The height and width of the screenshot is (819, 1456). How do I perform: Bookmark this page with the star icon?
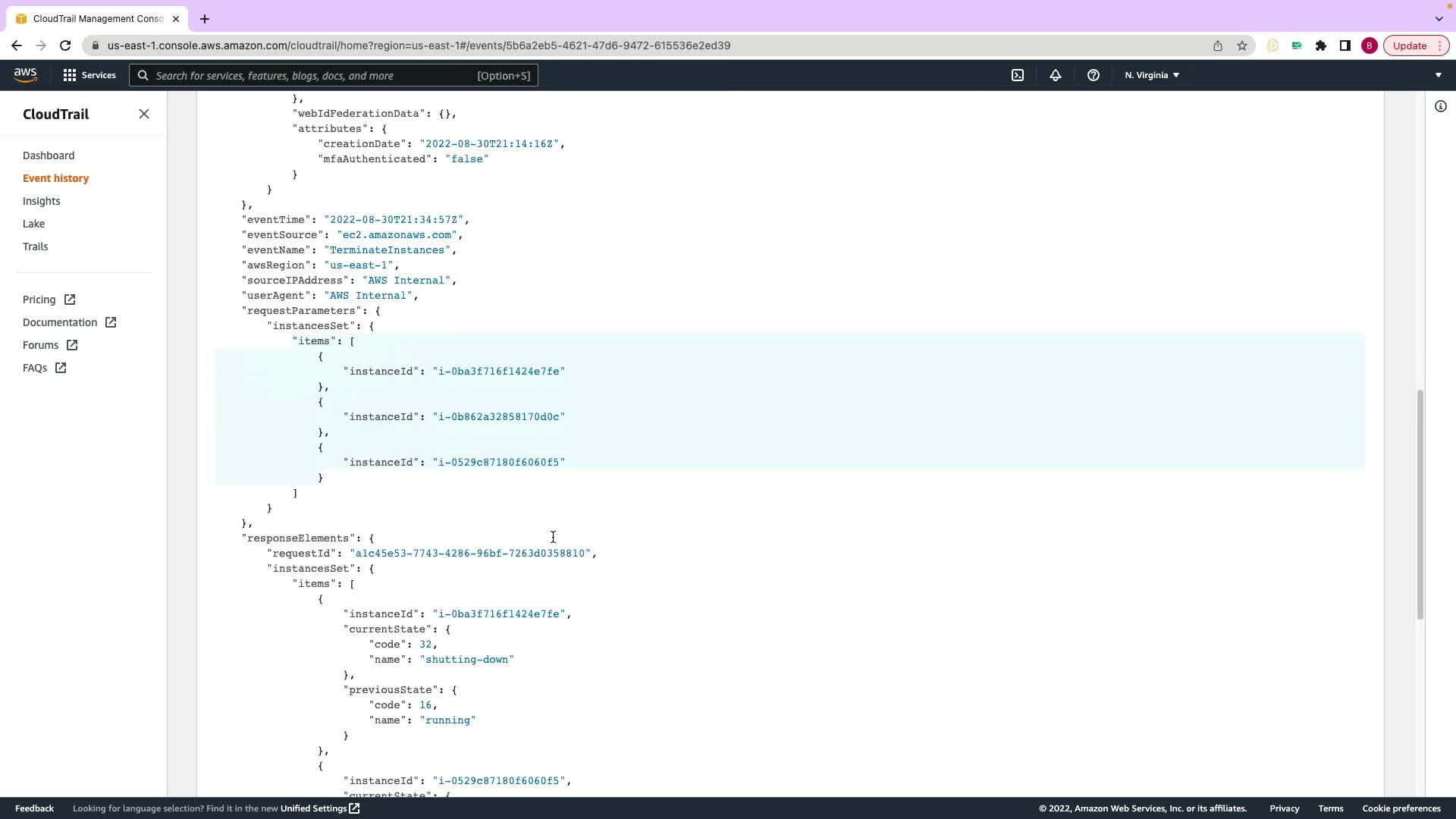click(x=1241, y=45)
